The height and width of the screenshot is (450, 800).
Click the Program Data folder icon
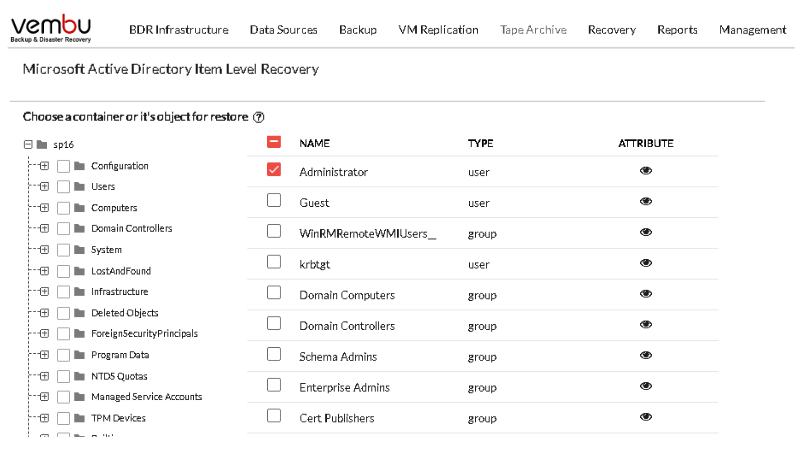coord(79,355)
